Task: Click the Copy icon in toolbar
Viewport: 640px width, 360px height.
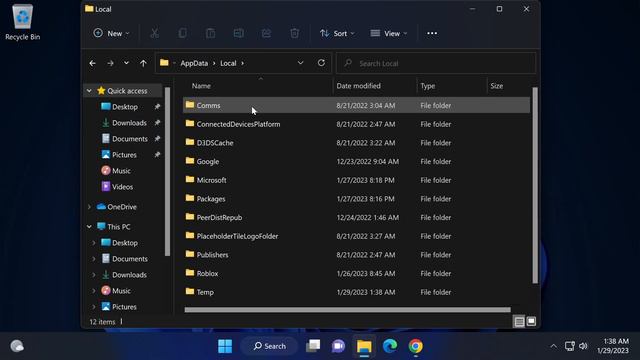Action: [x=182, y=33]
